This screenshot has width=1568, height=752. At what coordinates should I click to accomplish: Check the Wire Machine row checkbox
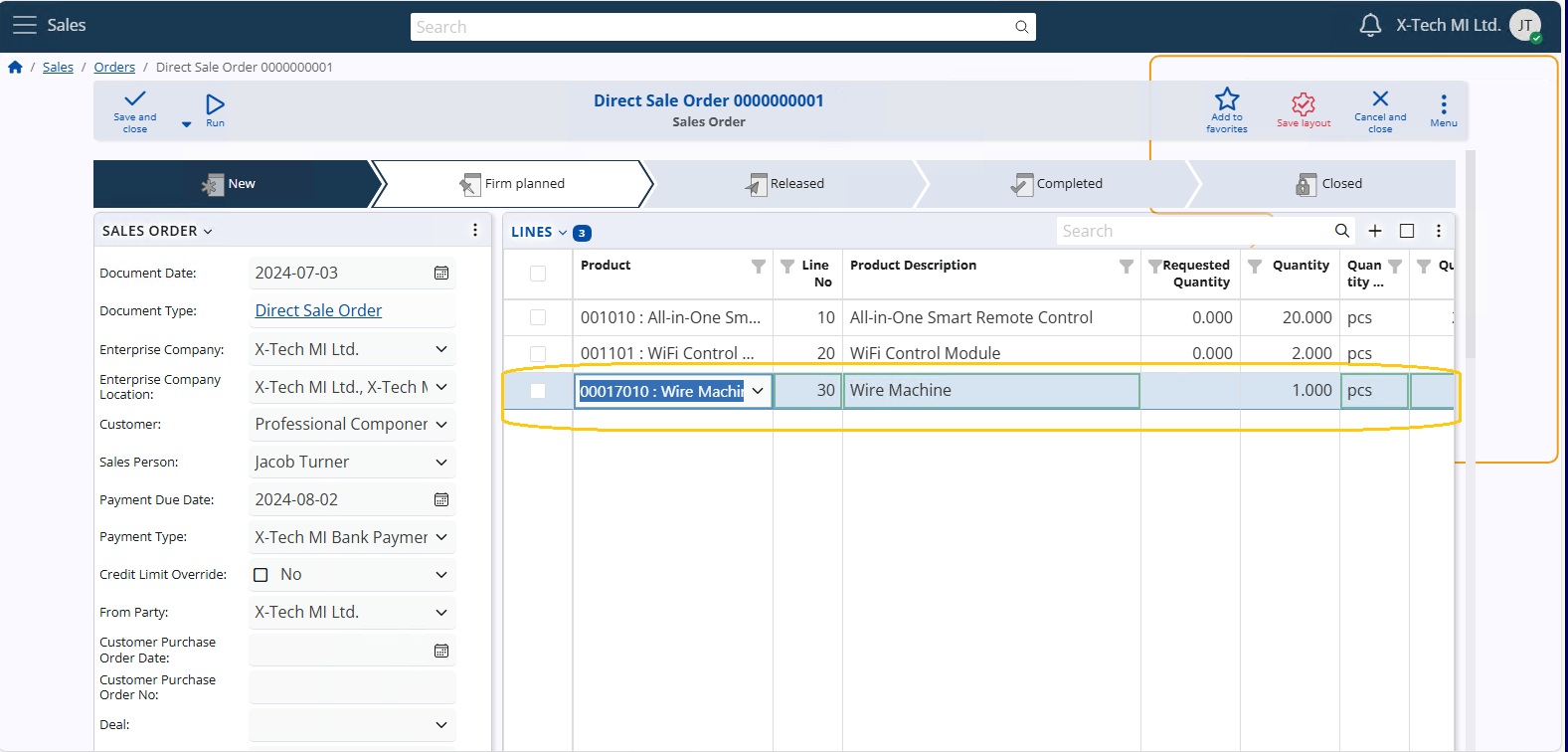click(x=538, y=391)
